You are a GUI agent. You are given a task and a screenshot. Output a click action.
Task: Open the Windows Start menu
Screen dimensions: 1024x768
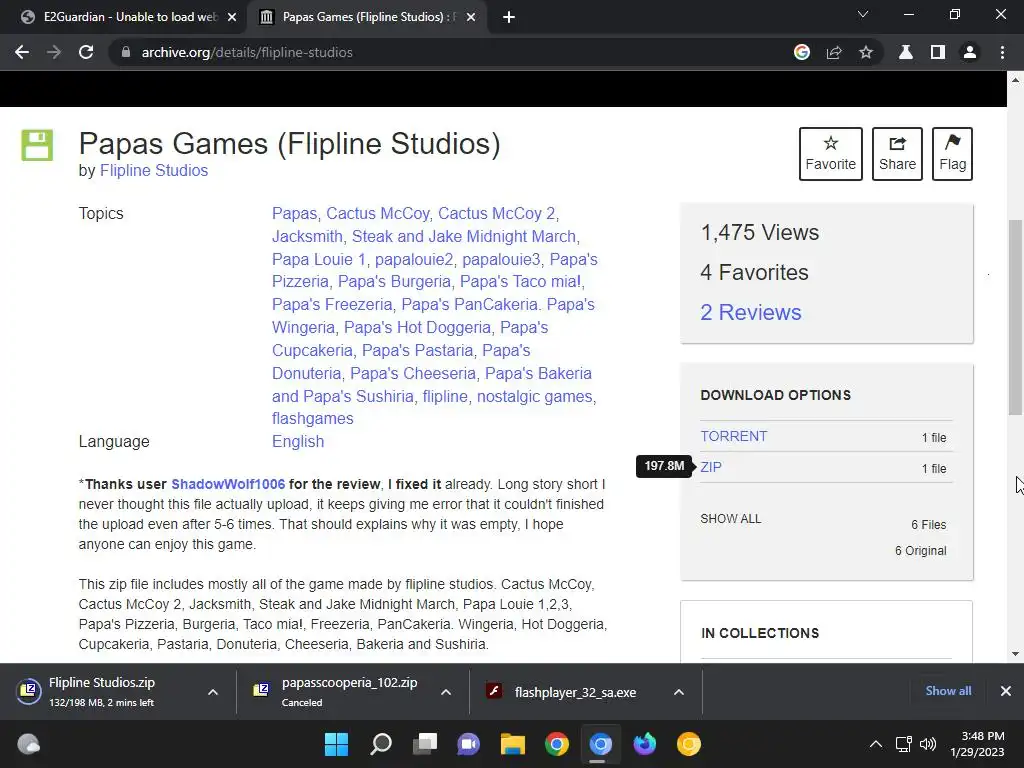click(x=336, y=744)
